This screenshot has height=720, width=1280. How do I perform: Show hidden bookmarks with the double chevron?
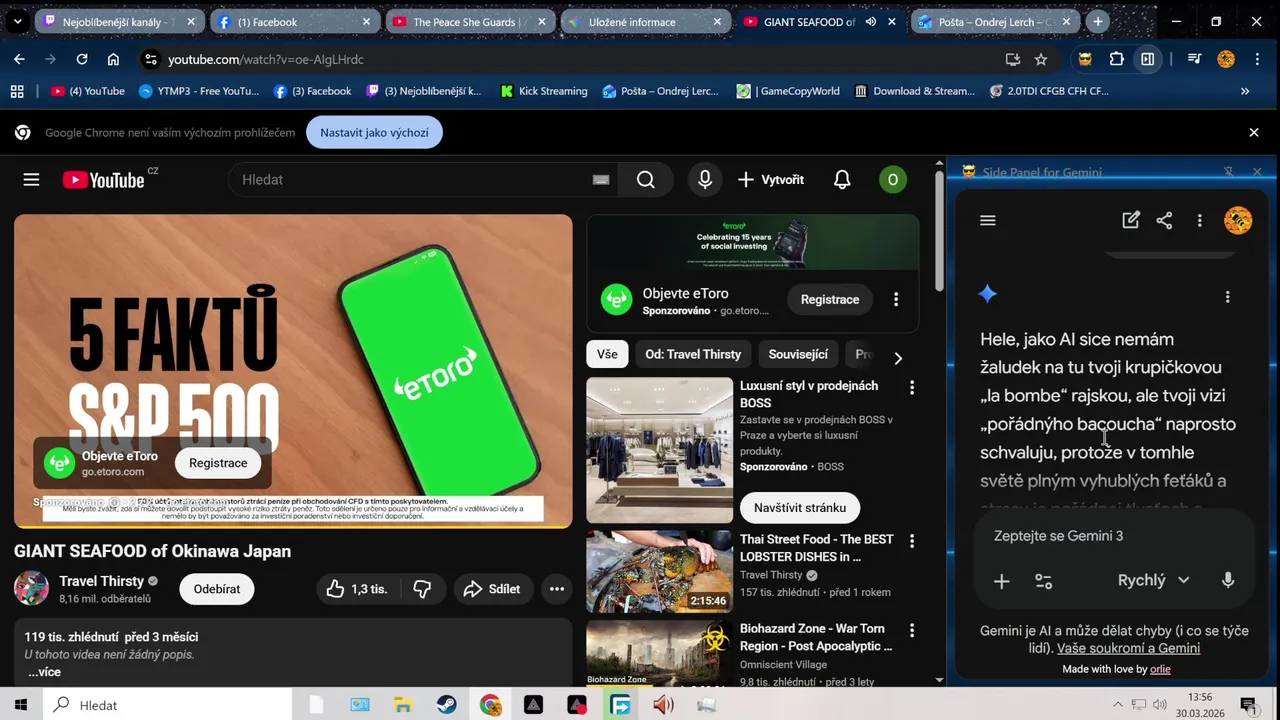pyautogui.click(x=1245, y=91)
